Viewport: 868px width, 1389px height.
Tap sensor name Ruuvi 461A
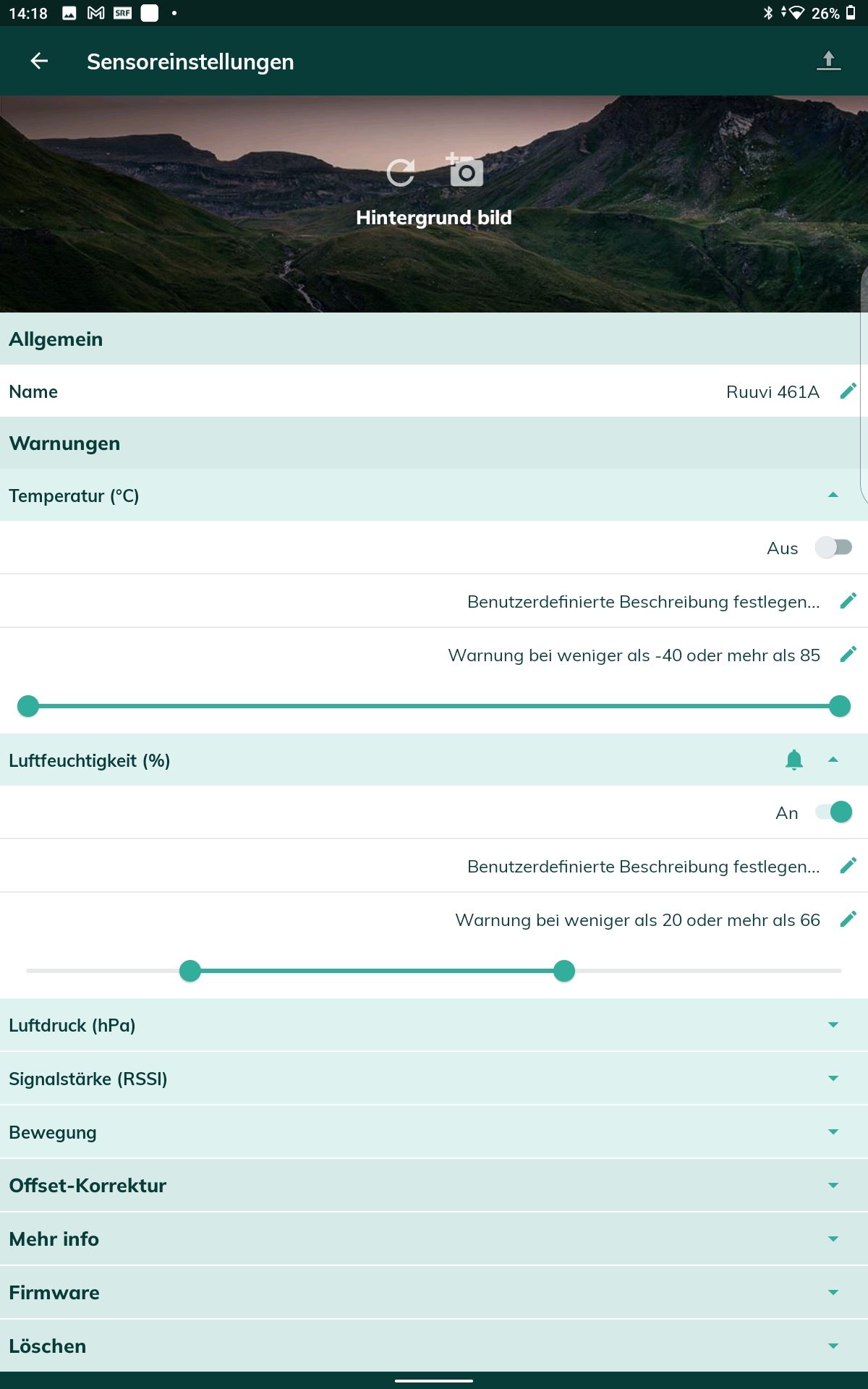pos(773,392)
